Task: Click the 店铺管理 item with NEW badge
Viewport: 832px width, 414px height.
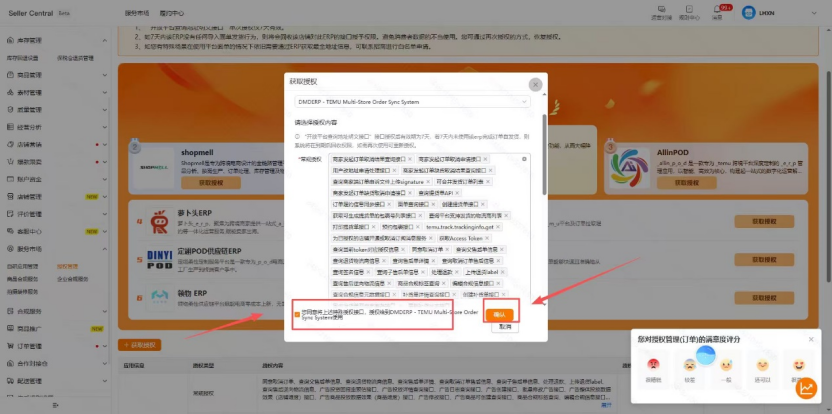Action: [x=55, y=196]
